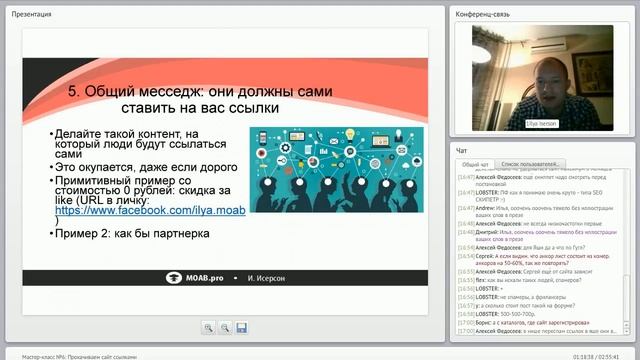Screen dimensions: 640x360
Task: Open the Список пользователей tab
Action: tap(530, 164)
